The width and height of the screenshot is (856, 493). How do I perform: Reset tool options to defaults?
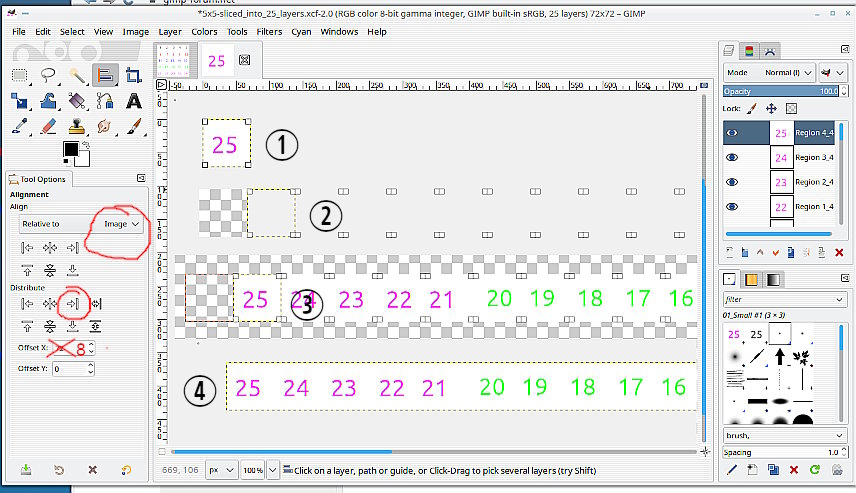tap(126, 470)
